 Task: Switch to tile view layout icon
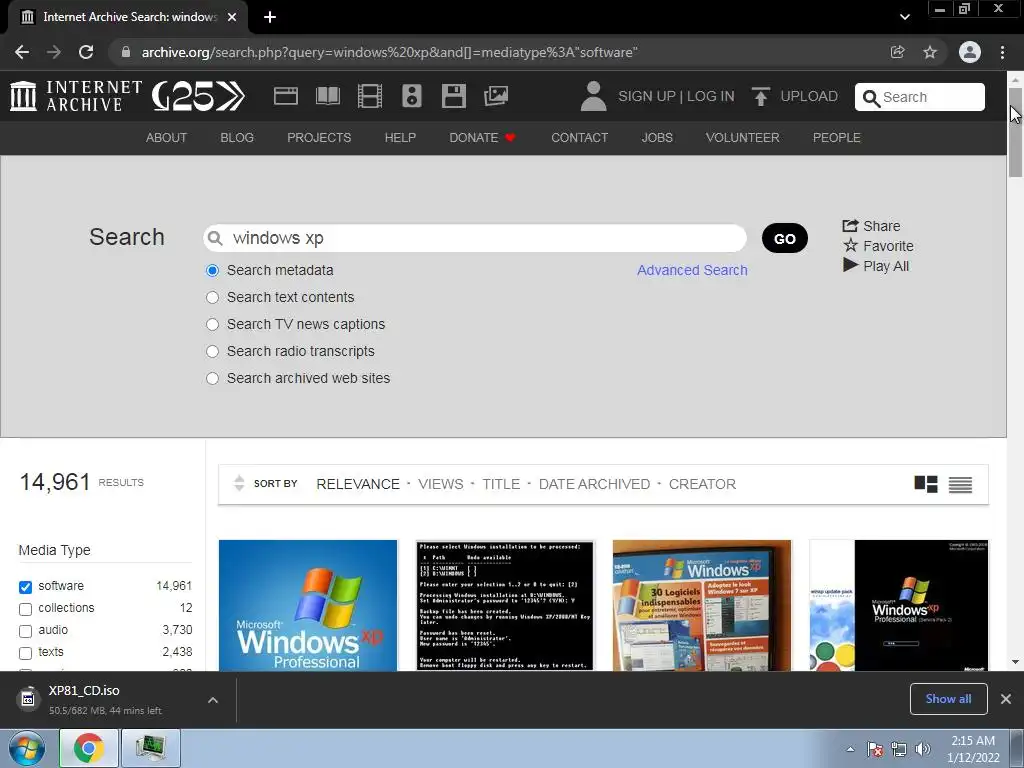coord(925,484)
